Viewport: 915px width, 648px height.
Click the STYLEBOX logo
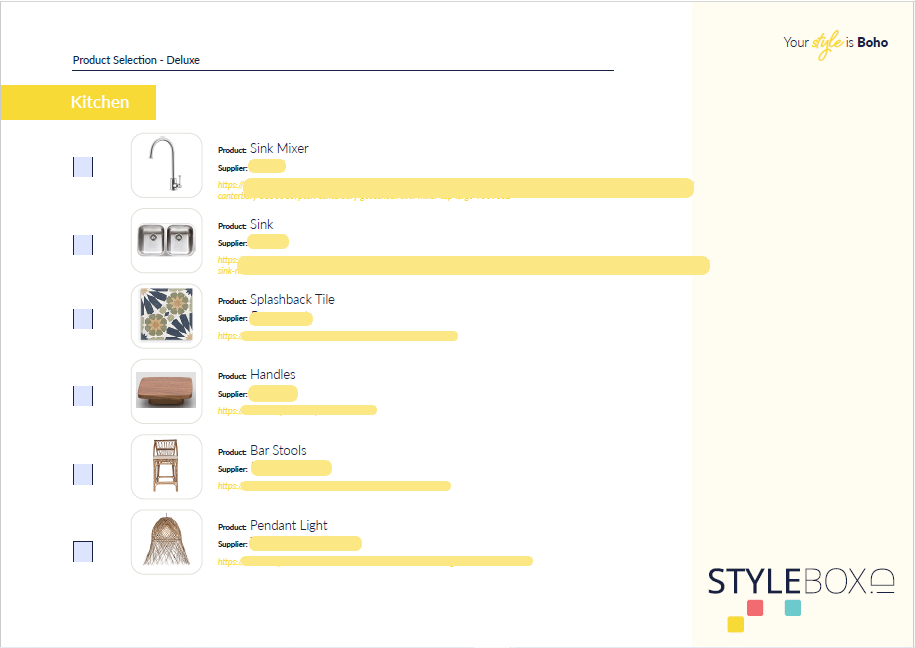tap(800, 581)
